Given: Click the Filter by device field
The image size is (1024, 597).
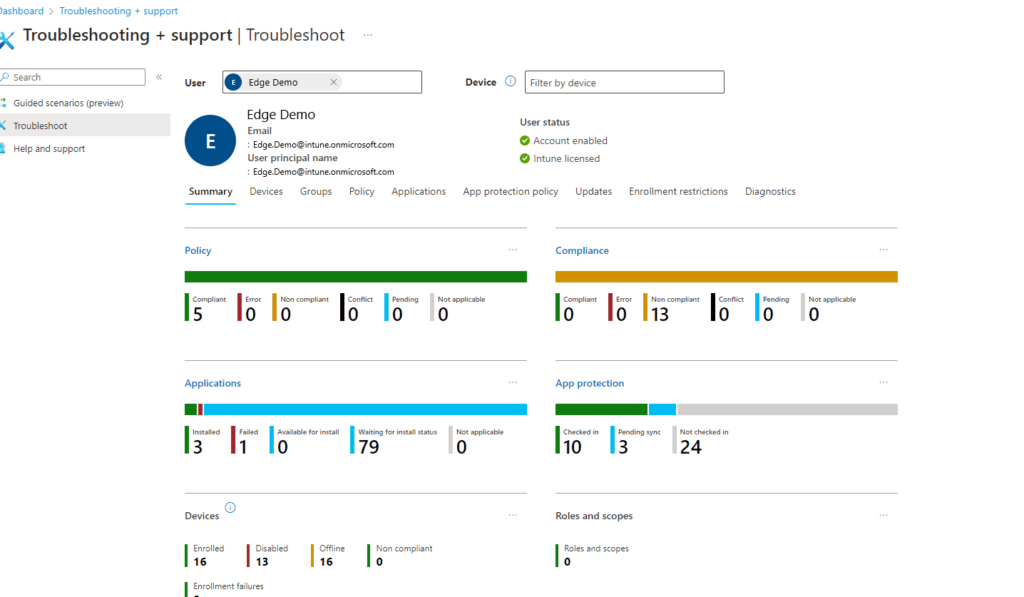Looking at the screenshot, I should 624,82.
